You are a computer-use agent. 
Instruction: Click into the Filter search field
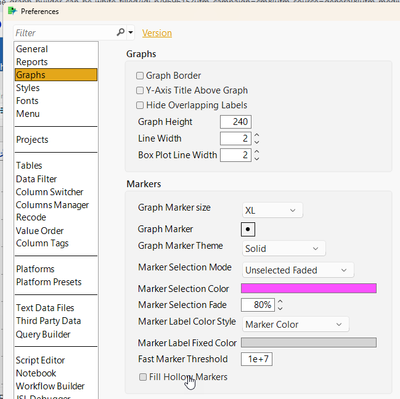tap(65, 33)
